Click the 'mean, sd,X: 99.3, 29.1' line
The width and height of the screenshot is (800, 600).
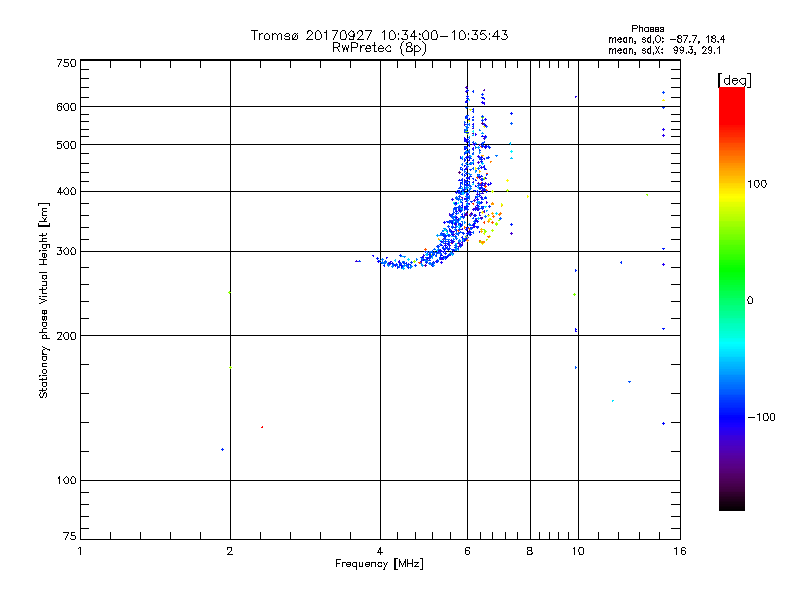pyautogui.click(x=664, y=50)
